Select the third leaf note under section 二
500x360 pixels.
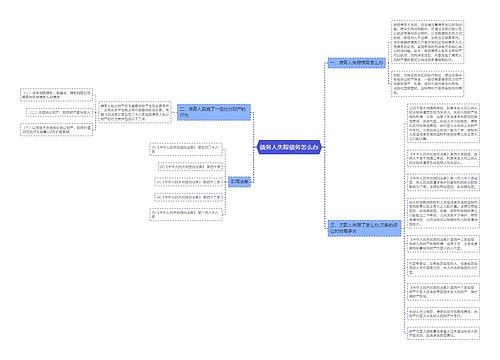[57, 130]
